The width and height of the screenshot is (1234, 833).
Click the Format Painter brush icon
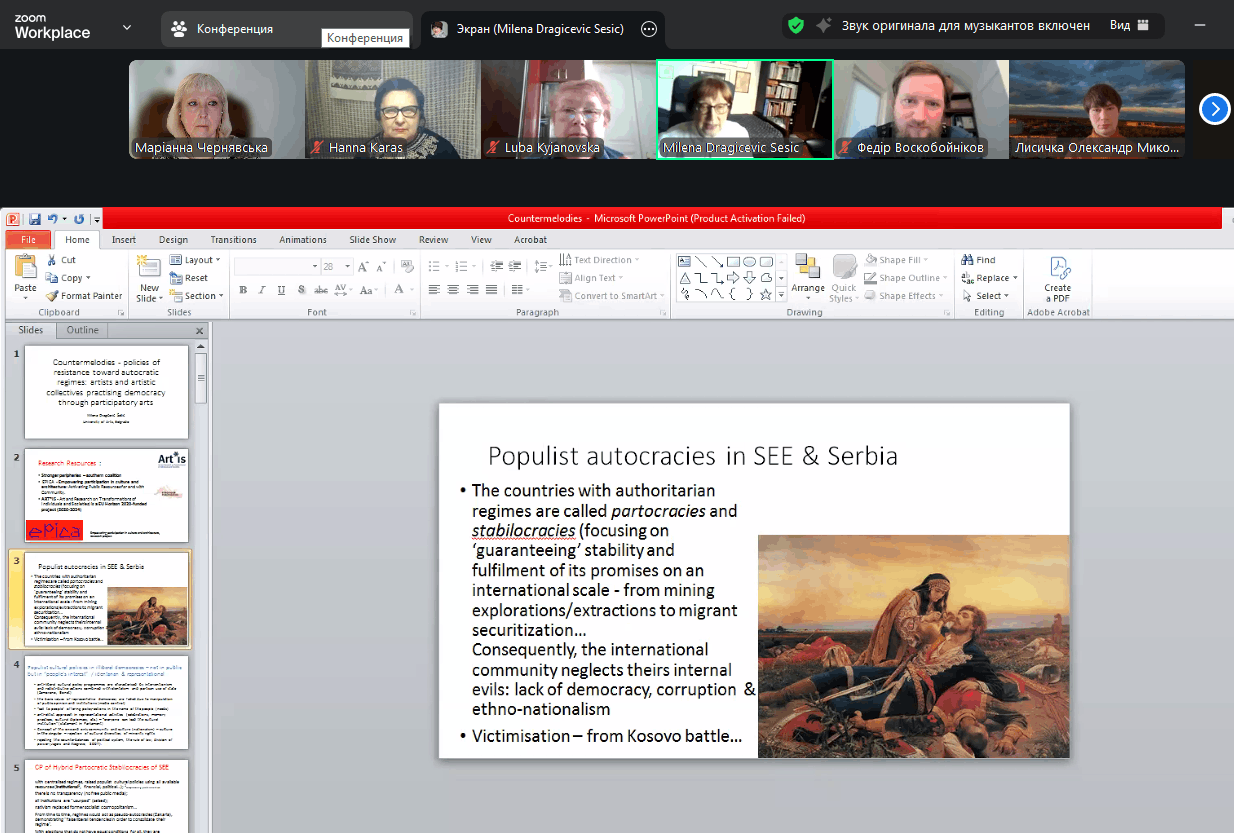53,296
